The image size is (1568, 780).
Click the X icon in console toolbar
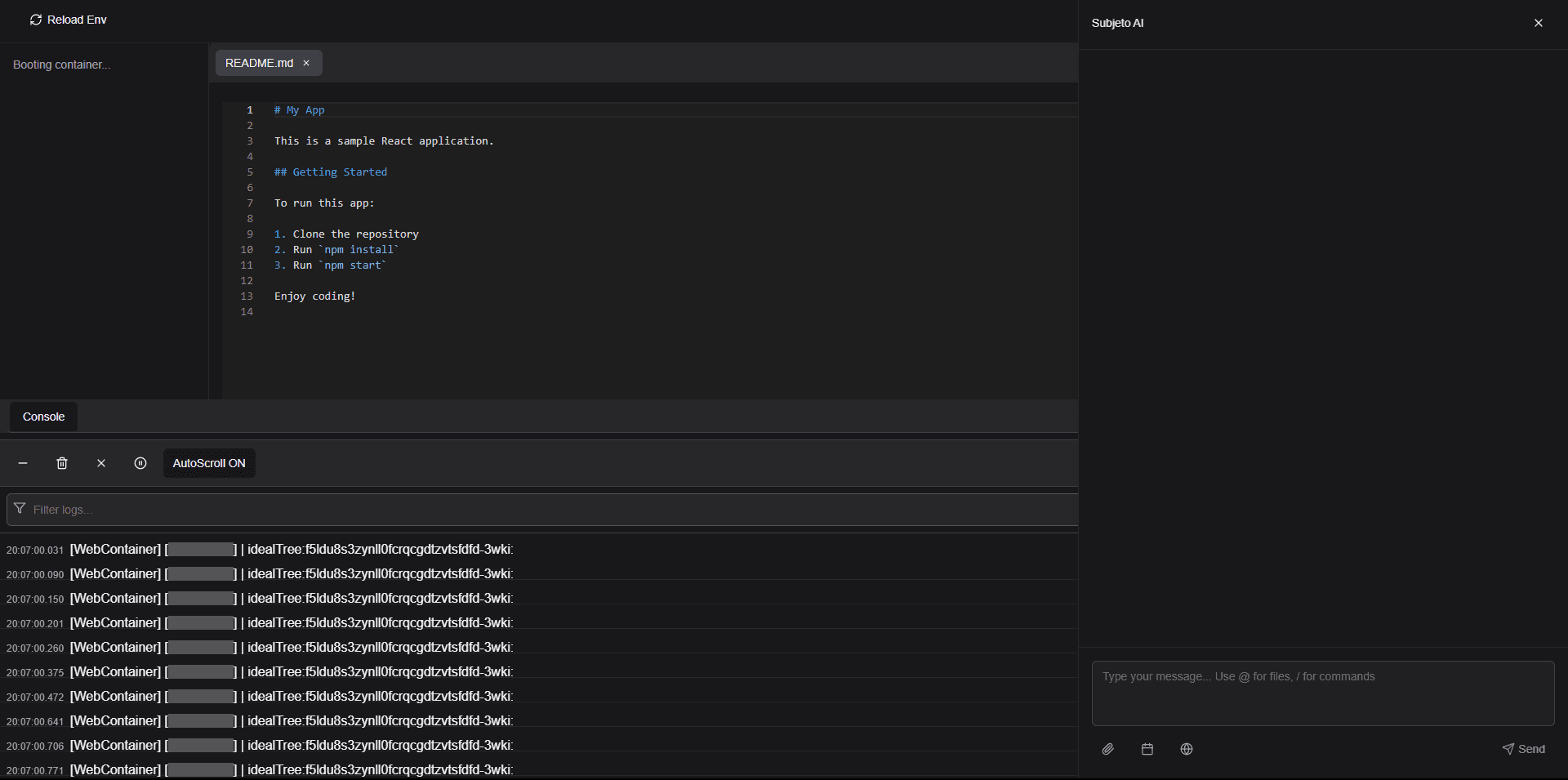(101, 463)
